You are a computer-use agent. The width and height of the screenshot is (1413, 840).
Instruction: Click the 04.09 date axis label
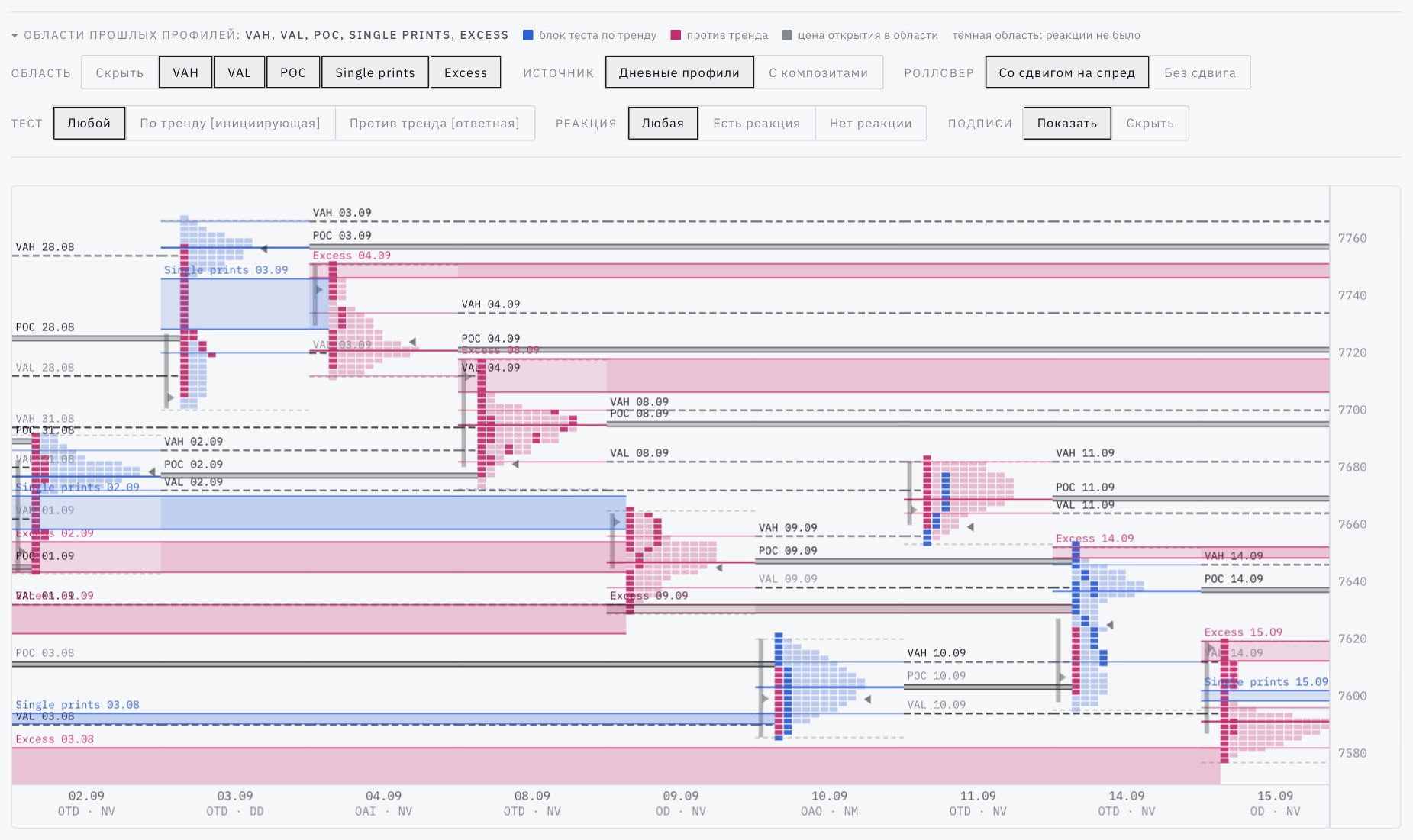click(x=383, y=796)
